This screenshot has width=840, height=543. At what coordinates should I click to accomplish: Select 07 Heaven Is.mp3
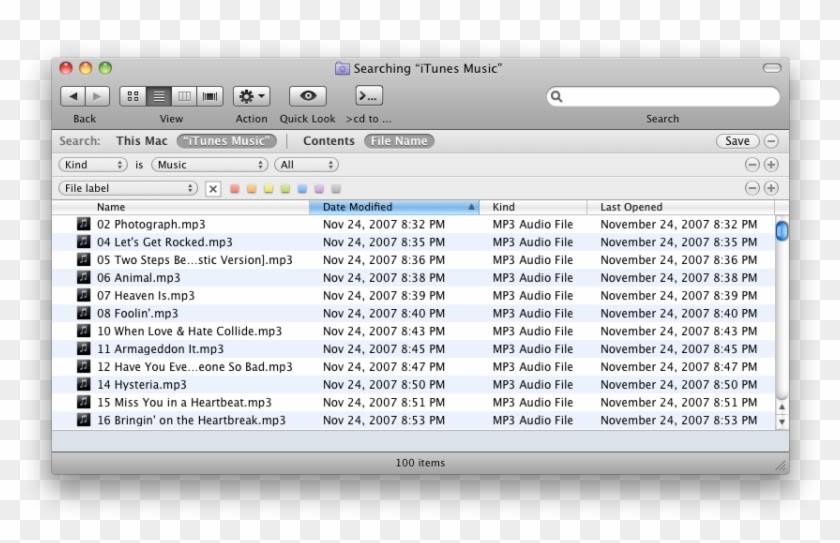414,296
